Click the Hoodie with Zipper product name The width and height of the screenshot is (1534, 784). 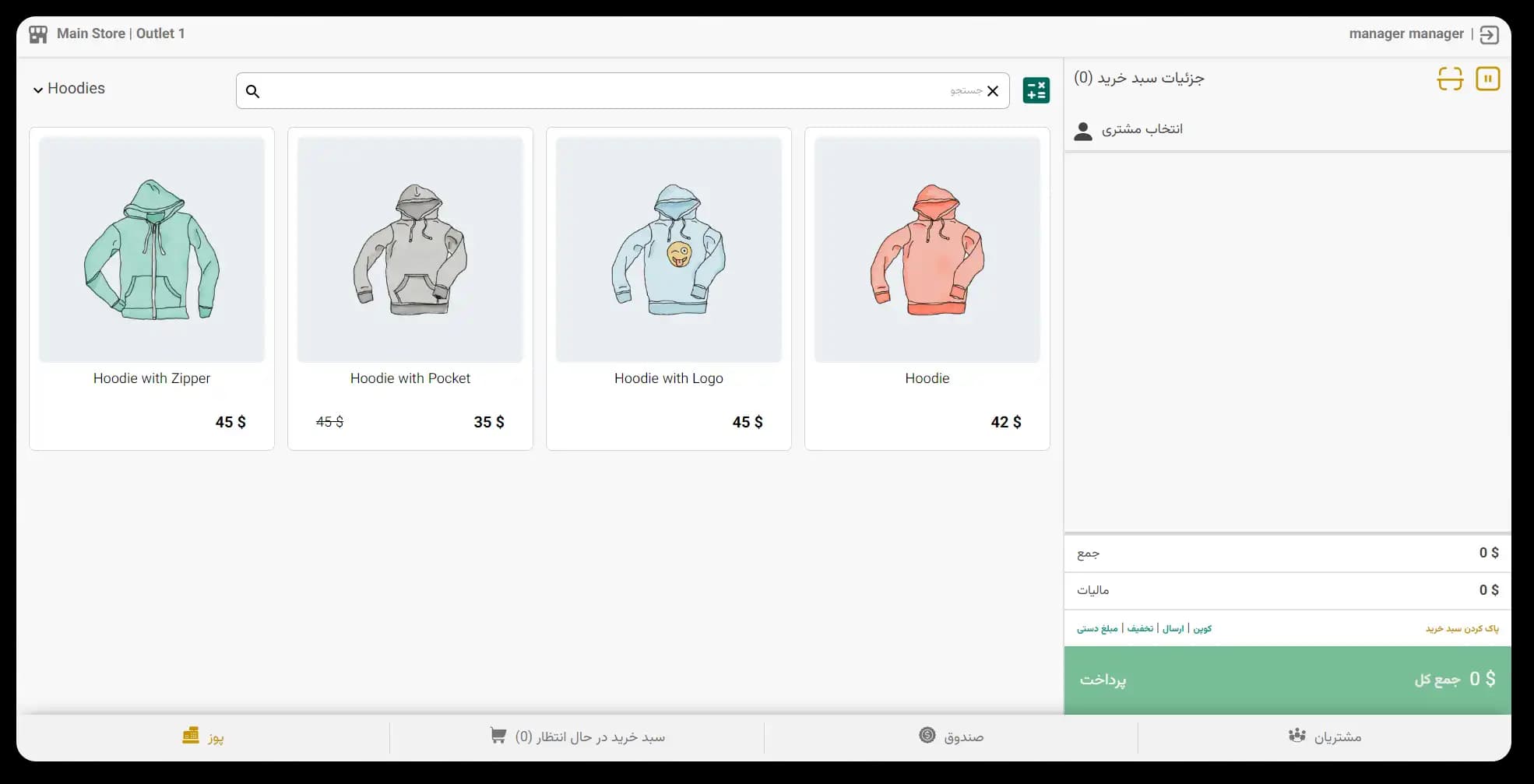tap(152, 378)
